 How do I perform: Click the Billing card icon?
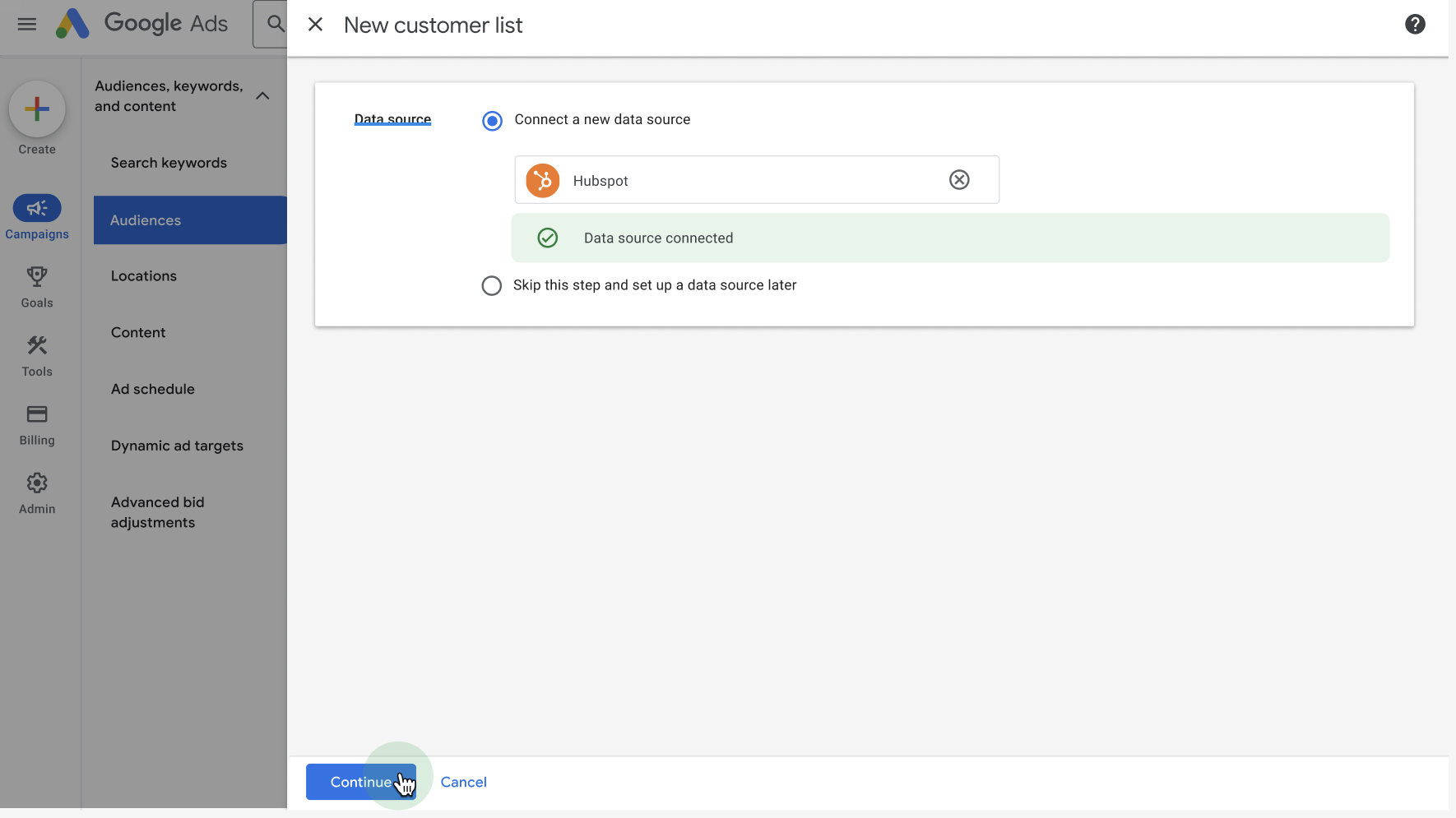coord(36,414)
